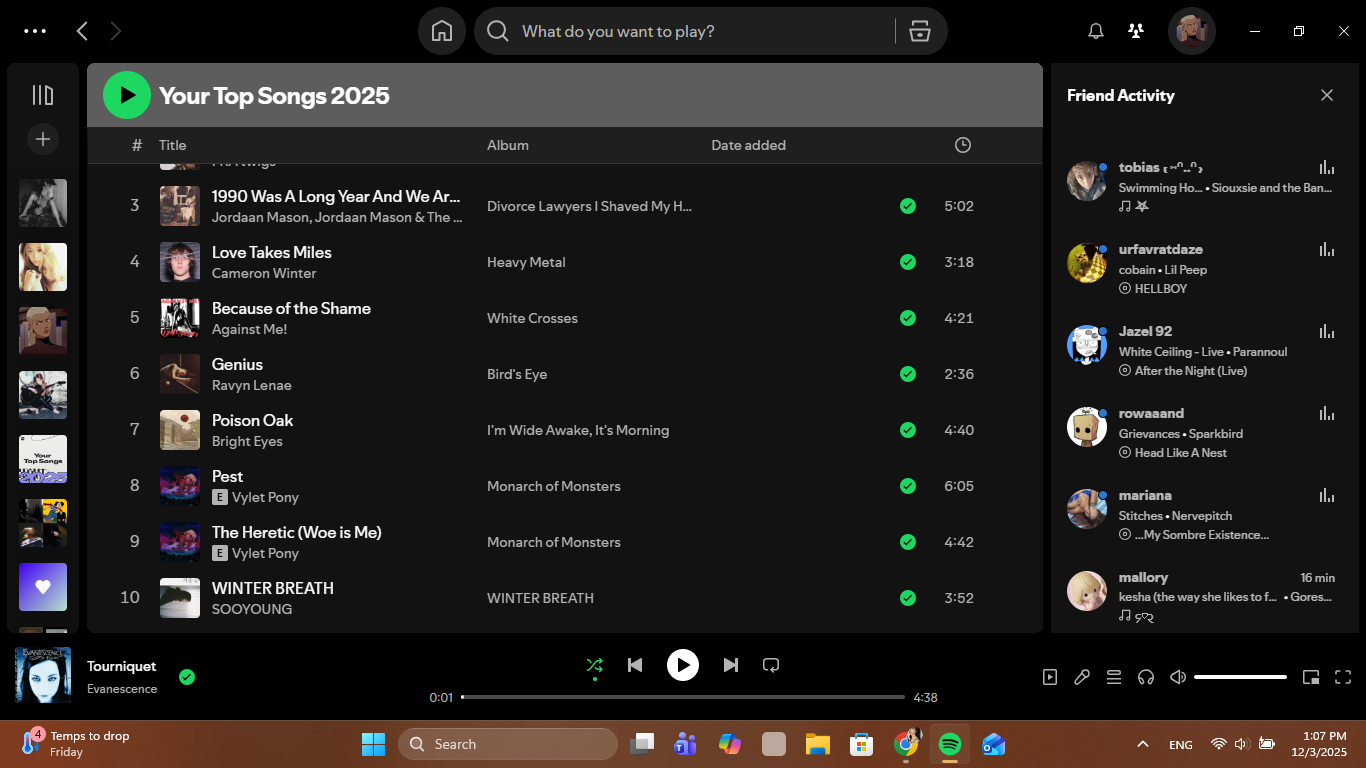
Task: Toggle saved checkmark for Love Takes Miles
Action: 908,262
